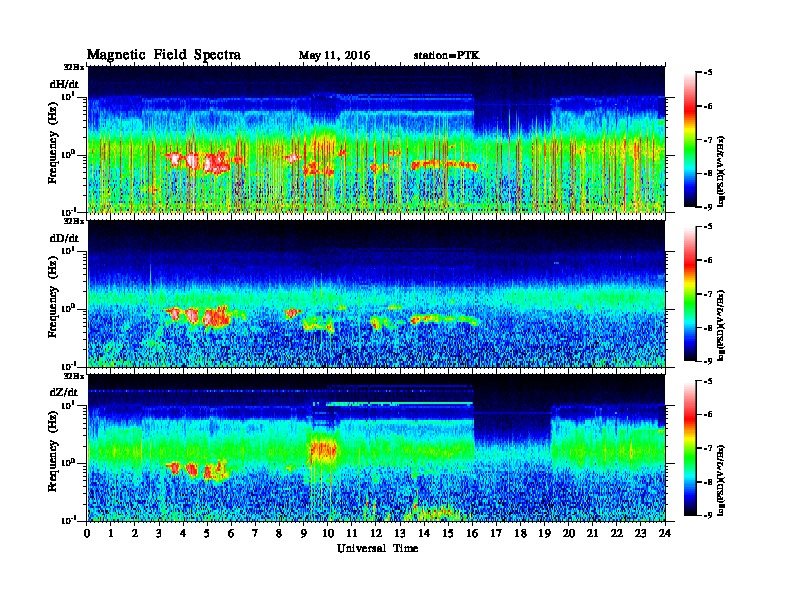Click the "6" tick on Universal Time axis
Viewport: 792px width, 612px height.
tap(231, 533)
